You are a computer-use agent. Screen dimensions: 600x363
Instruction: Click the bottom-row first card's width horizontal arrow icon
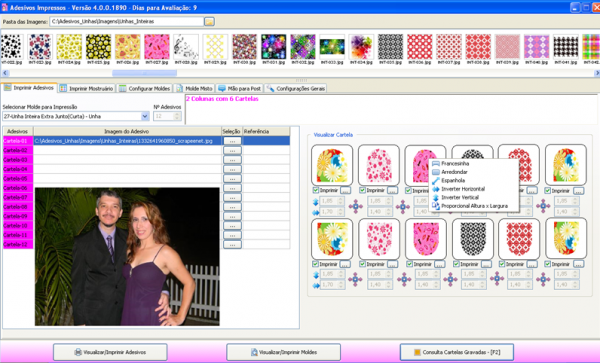coord(316,286)
